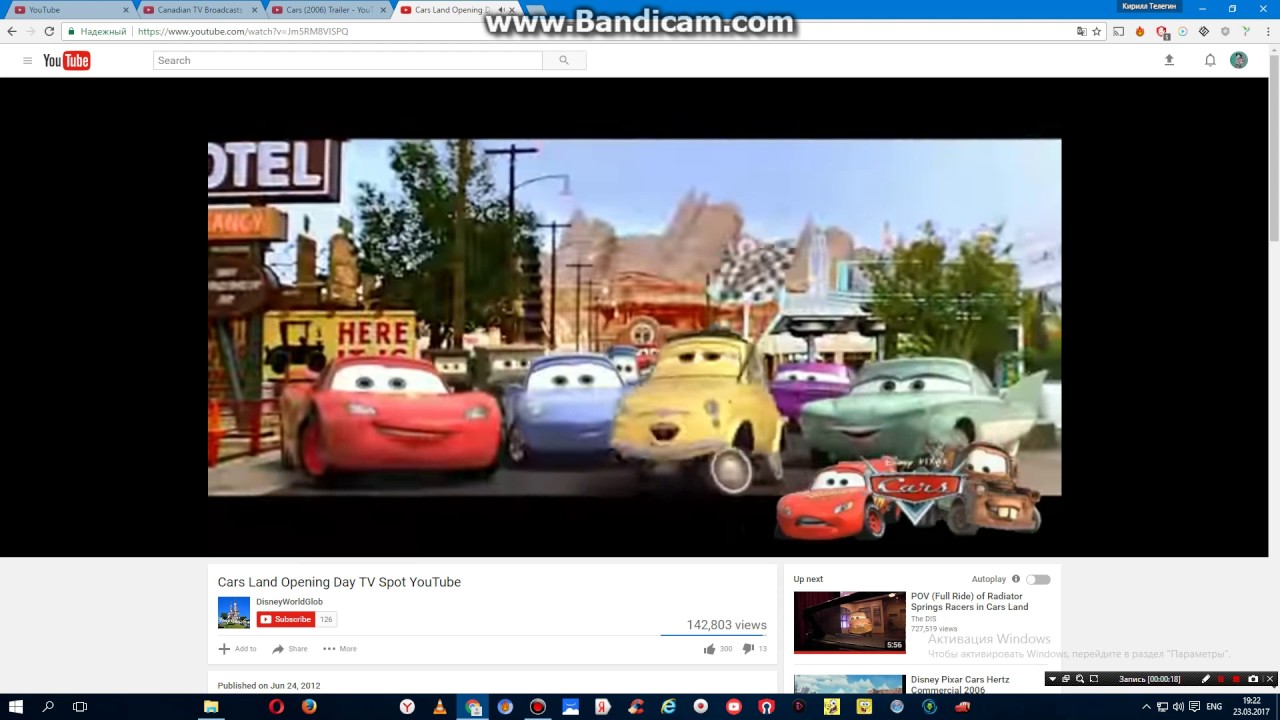Launch Opera from the taskbar
The image size is (1280, 720).
(276, 707)
